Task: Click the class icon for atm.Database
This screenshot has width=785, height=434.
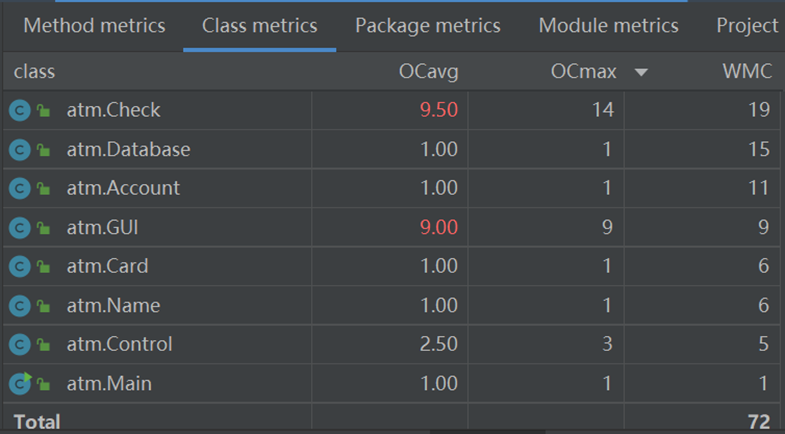Action: 20,149
